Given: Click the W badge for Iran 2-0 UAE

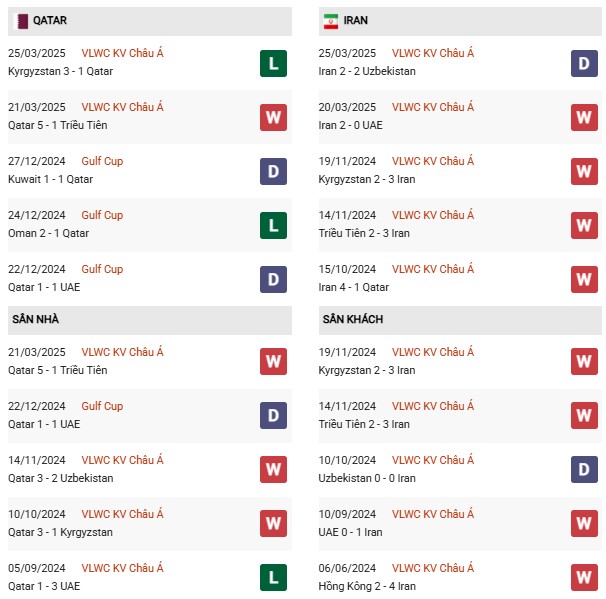Looking at the screenshot, I should point(584,117).
